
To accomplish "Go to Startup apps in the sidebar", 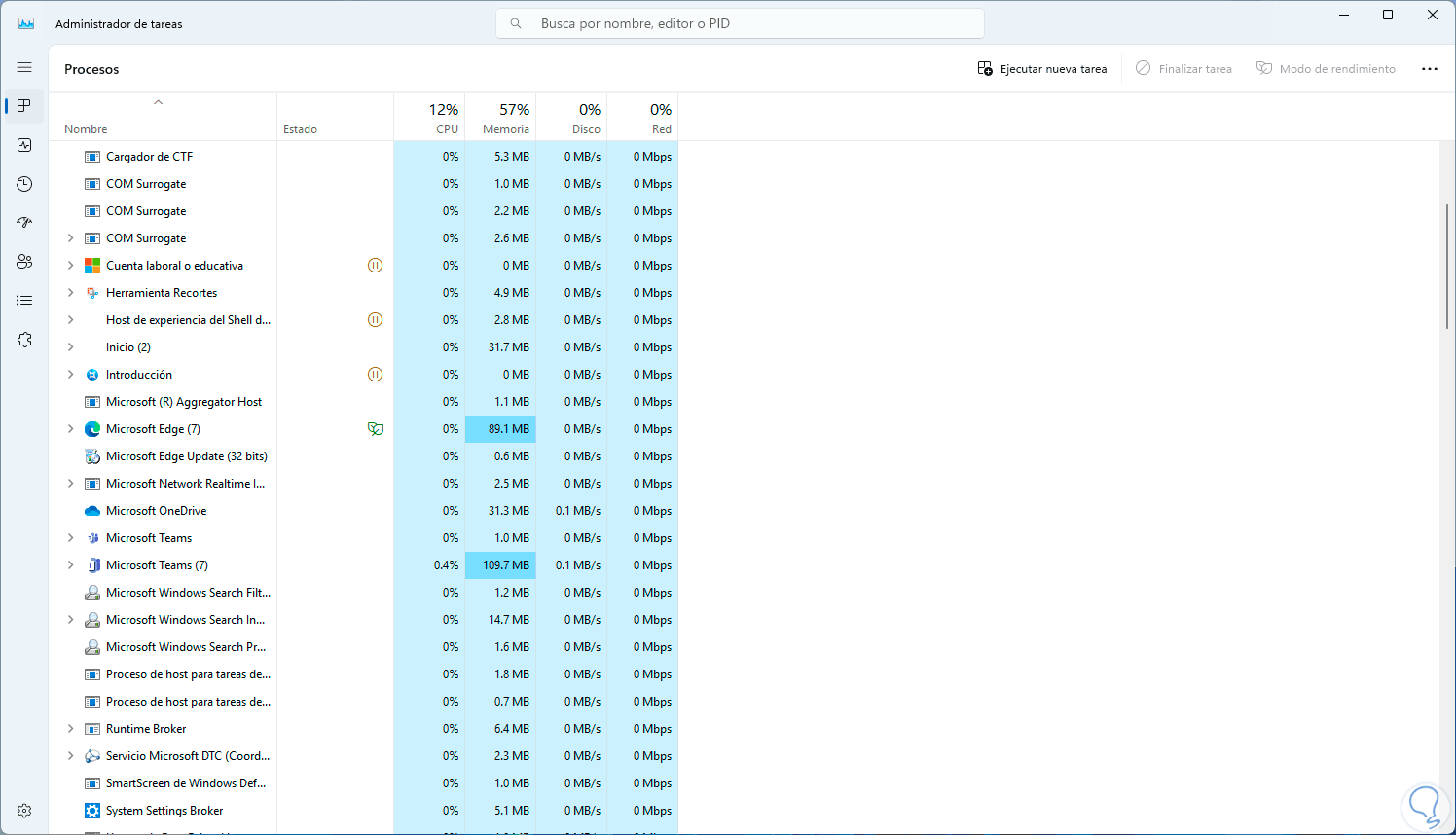I will point(24,223).
